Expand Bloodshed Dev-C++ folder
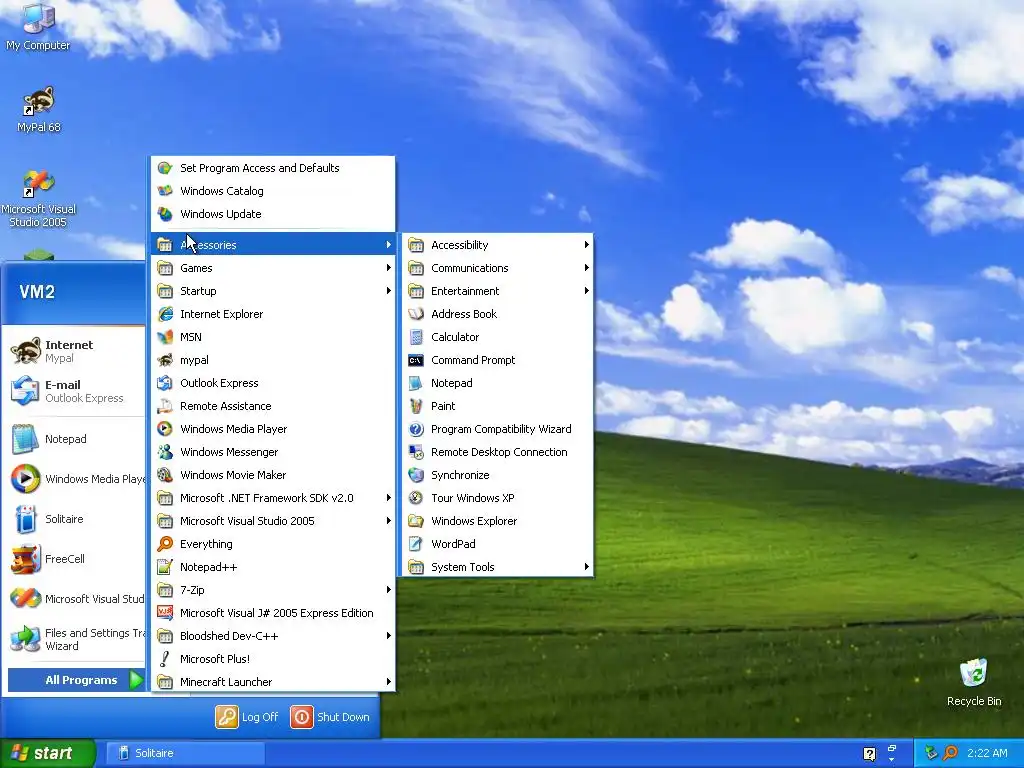The image size is (1024, 768). [273, 636]
